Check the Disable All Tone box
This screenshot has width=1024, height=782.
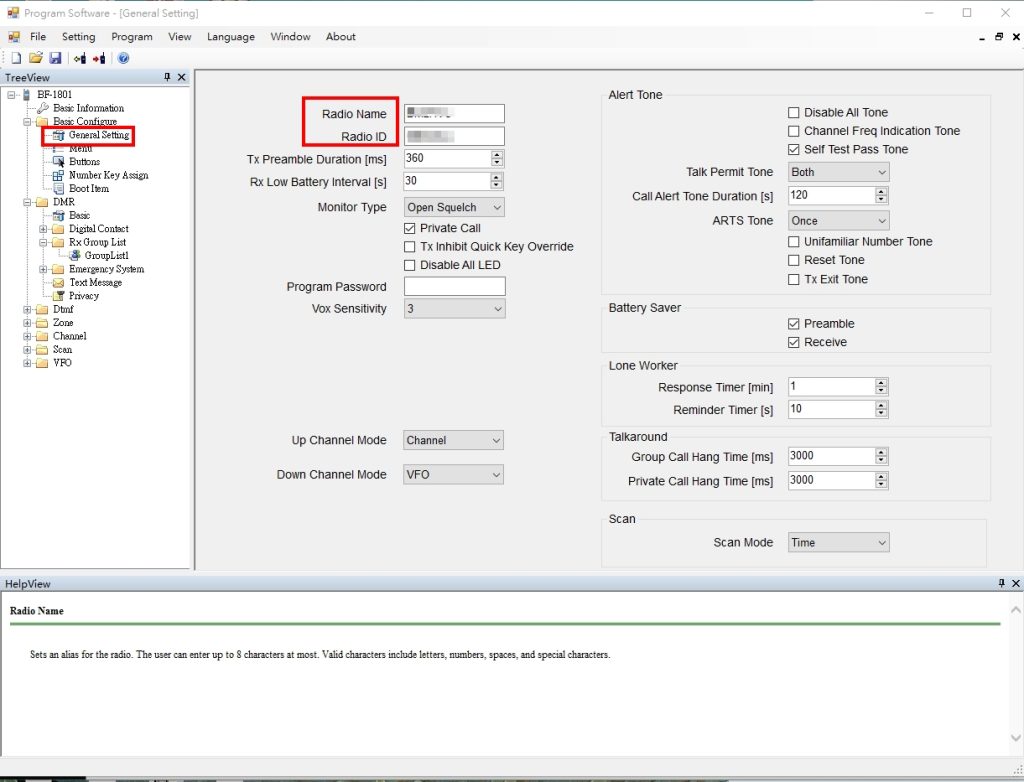(x=793, y=112)
